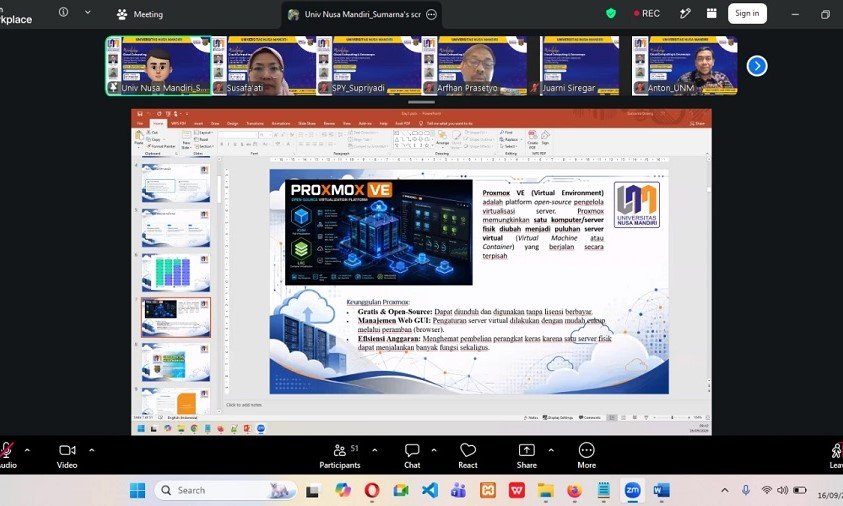
Task: Open the More menu
Action: point(587,455)
